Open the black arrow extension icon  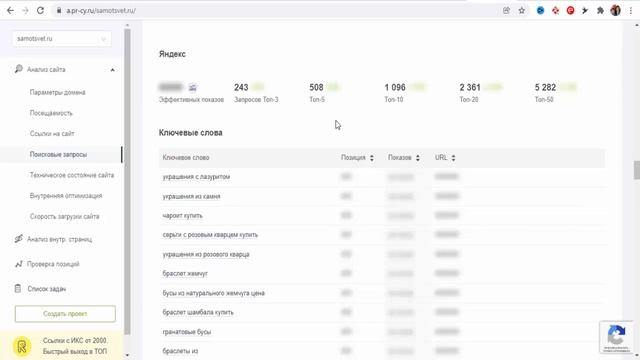point(585,11)
